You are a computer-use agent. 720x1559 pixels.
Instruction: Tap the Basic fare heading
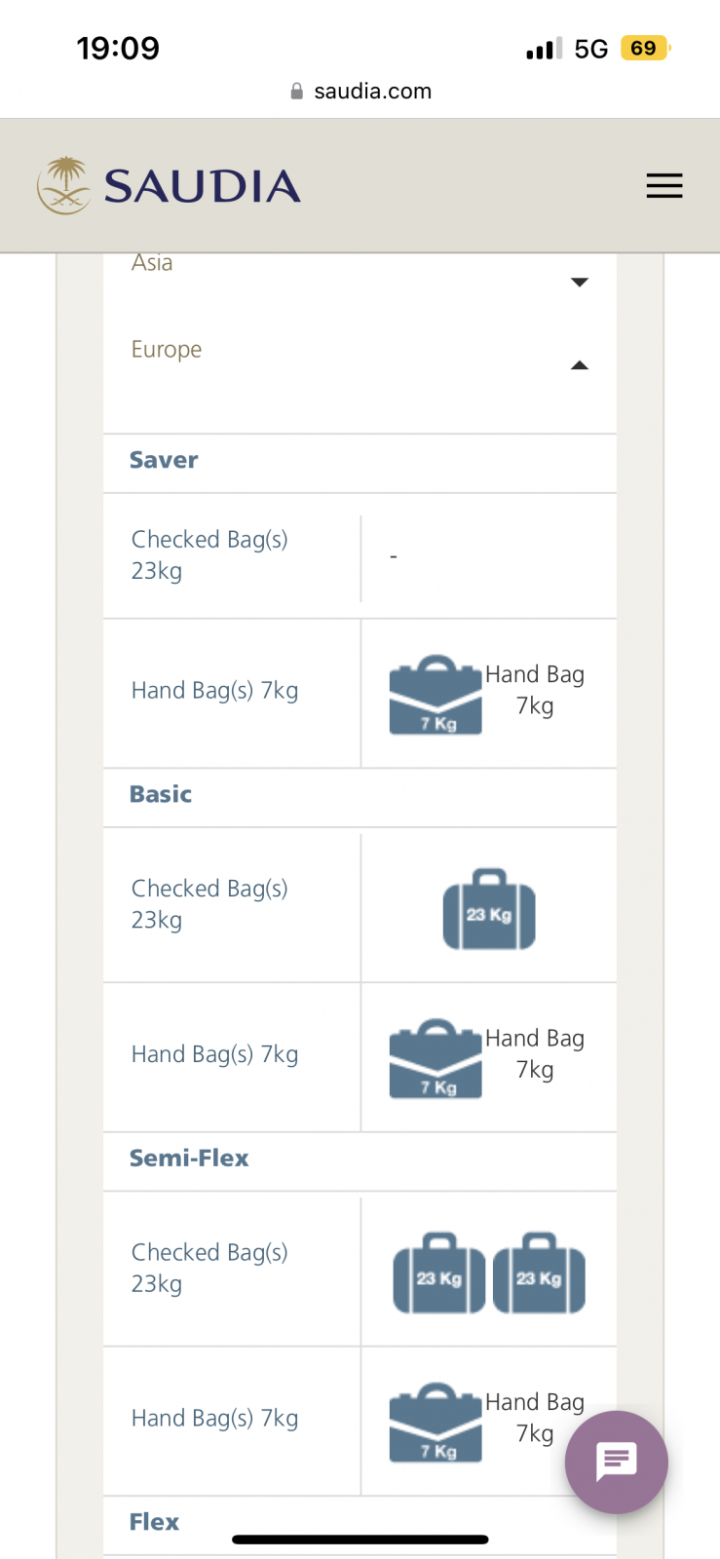160,794
